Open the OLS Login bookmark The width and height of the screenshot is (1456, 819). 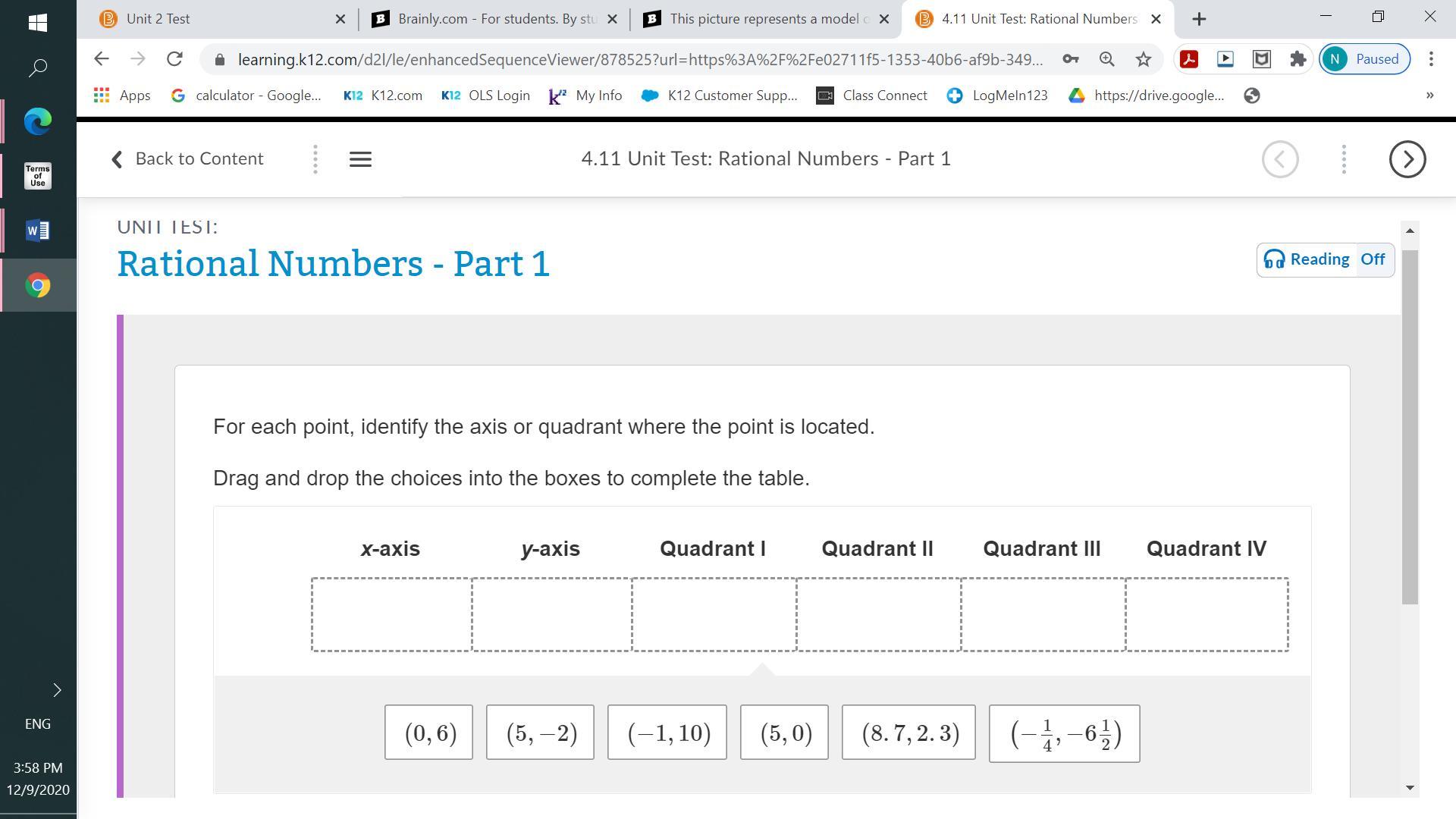tap(485, 96)
